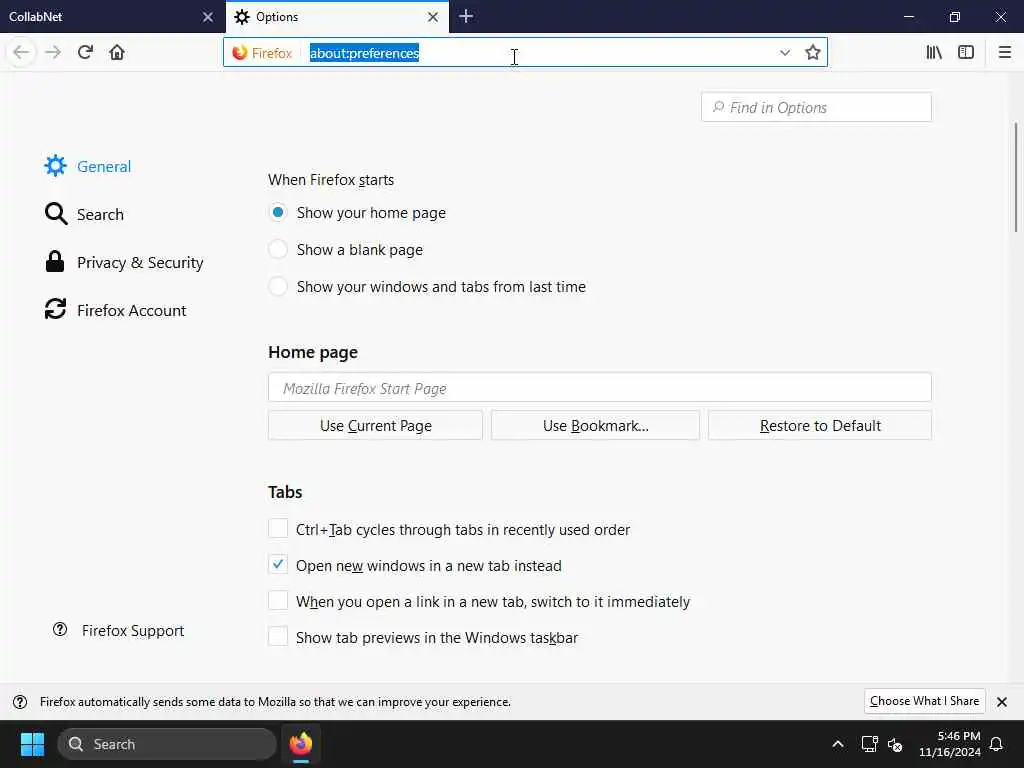This screenshot has height=768, width=1024.
Task: Click the Search magnifier icon in sidebar
Action: [56, 214]
